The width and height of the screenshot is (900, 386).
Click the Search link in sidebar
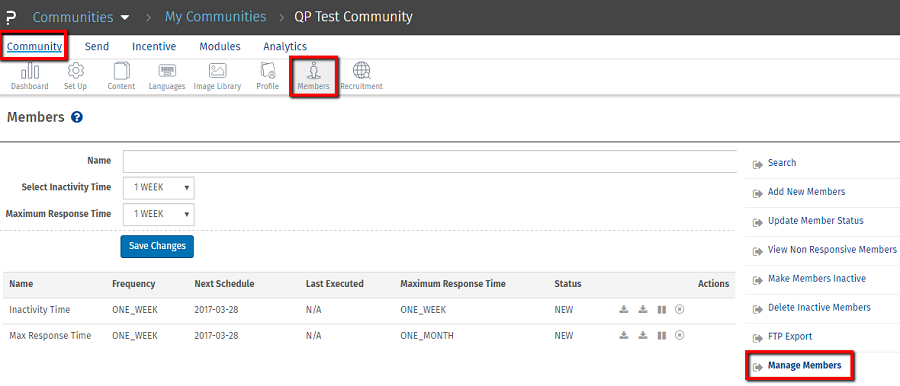(782, 163)
